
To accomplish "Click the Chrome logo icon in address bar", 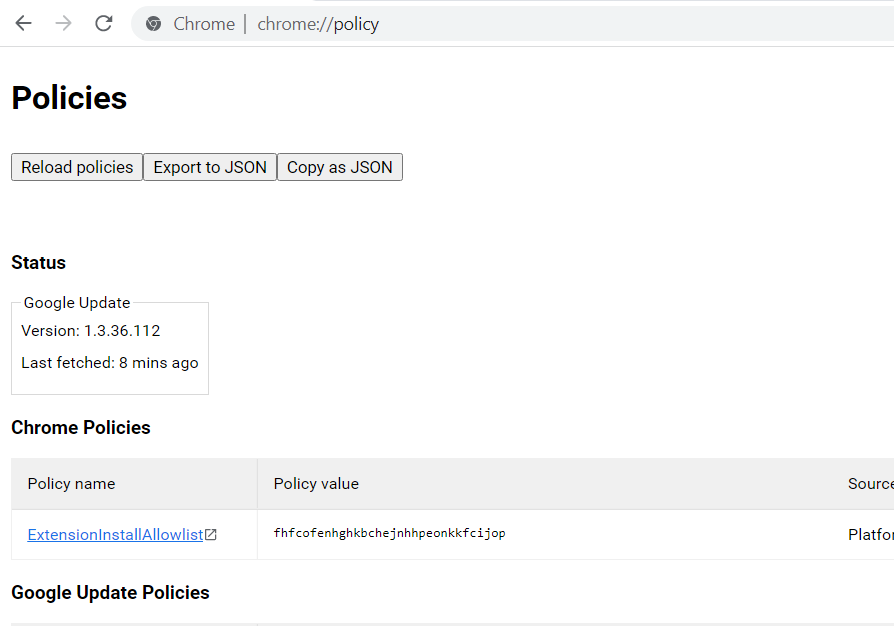I will 153,24.
